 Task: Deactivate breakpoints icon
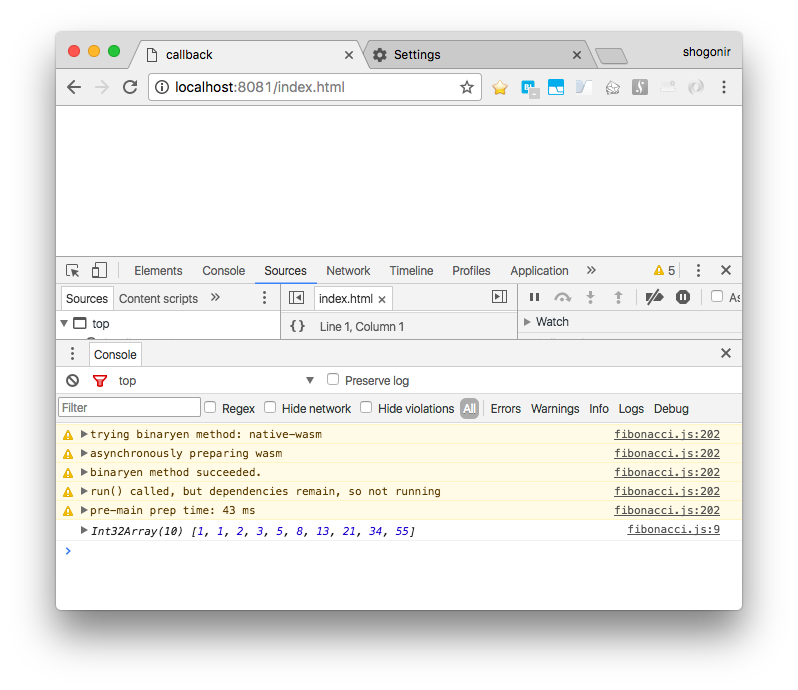click(x=654, y=297)
